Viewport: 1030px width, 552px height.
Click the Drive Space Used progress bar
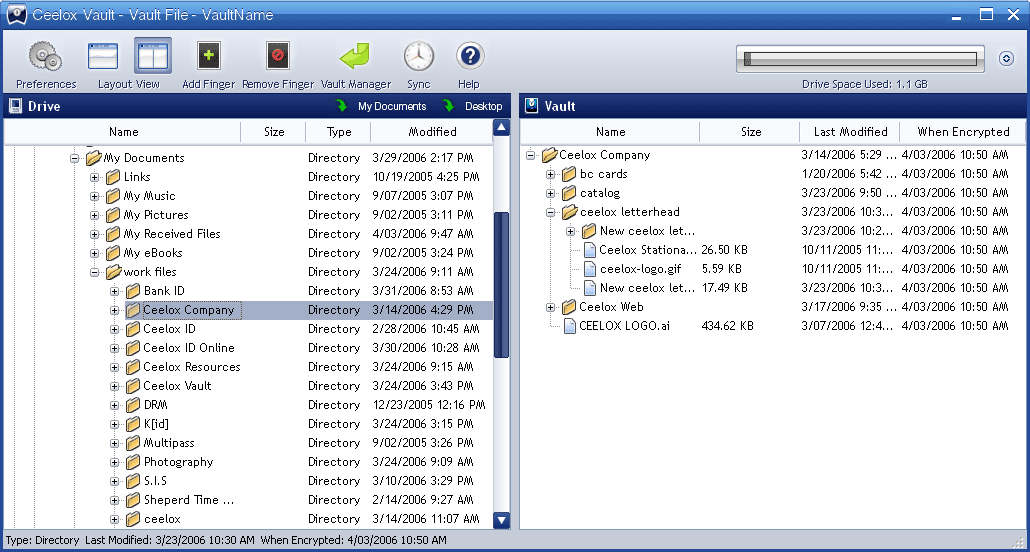860,60
